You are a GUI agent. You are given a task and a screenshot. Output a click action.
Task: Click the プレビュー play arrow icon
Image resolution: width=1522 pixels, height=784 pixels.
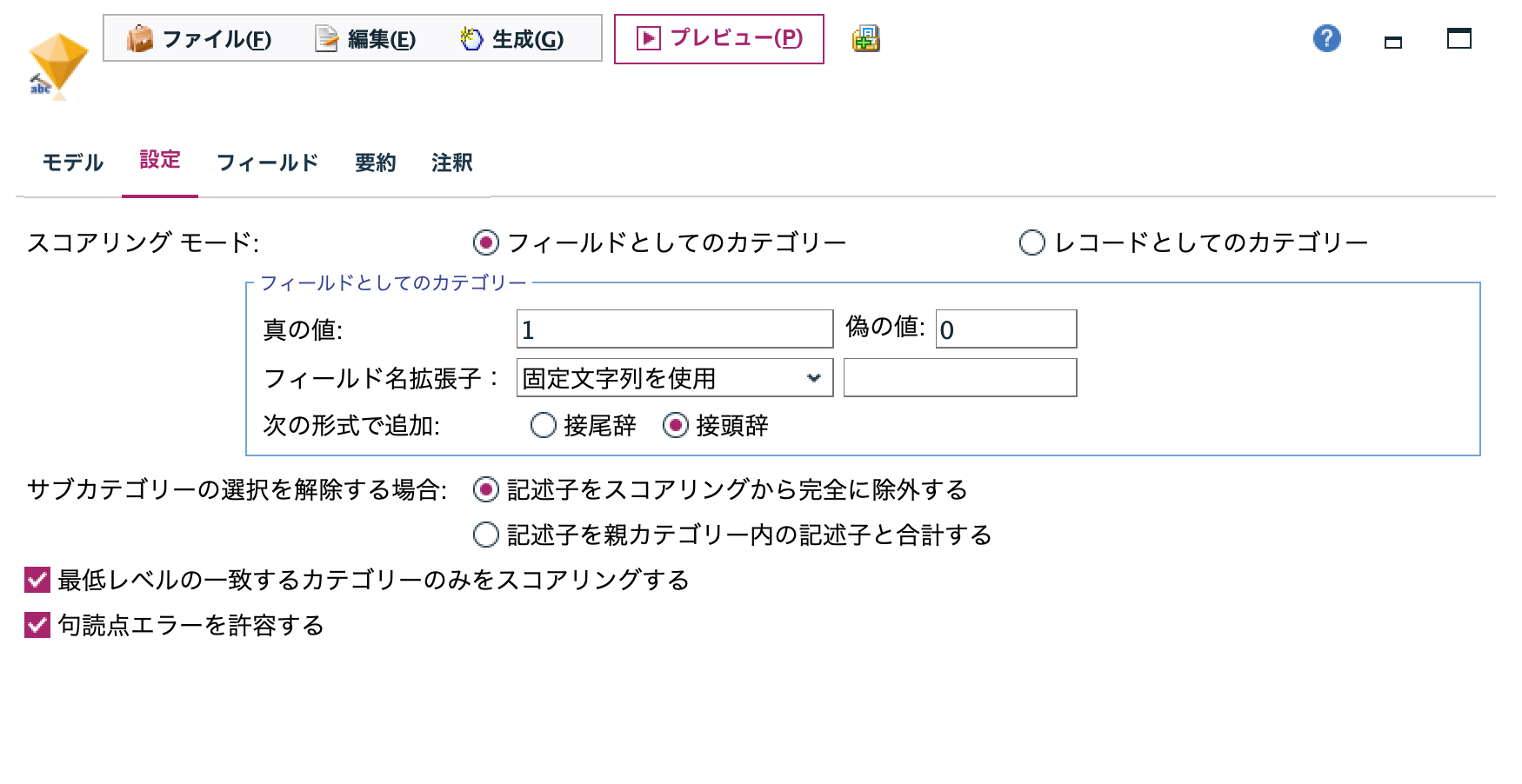click(649, 39)
